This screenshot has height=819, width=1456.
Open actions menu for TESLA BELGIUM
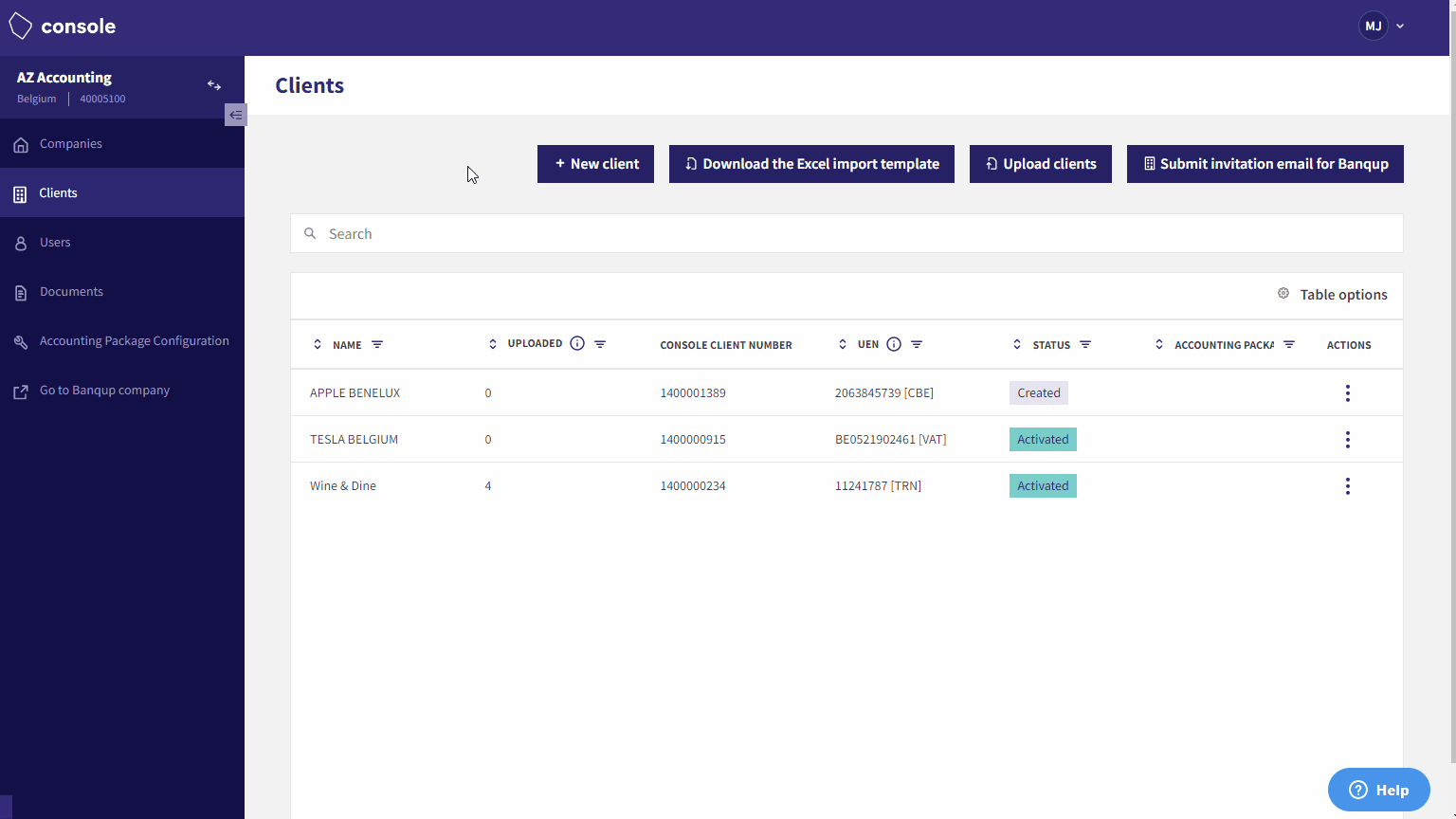click(x=1348, y=440)
